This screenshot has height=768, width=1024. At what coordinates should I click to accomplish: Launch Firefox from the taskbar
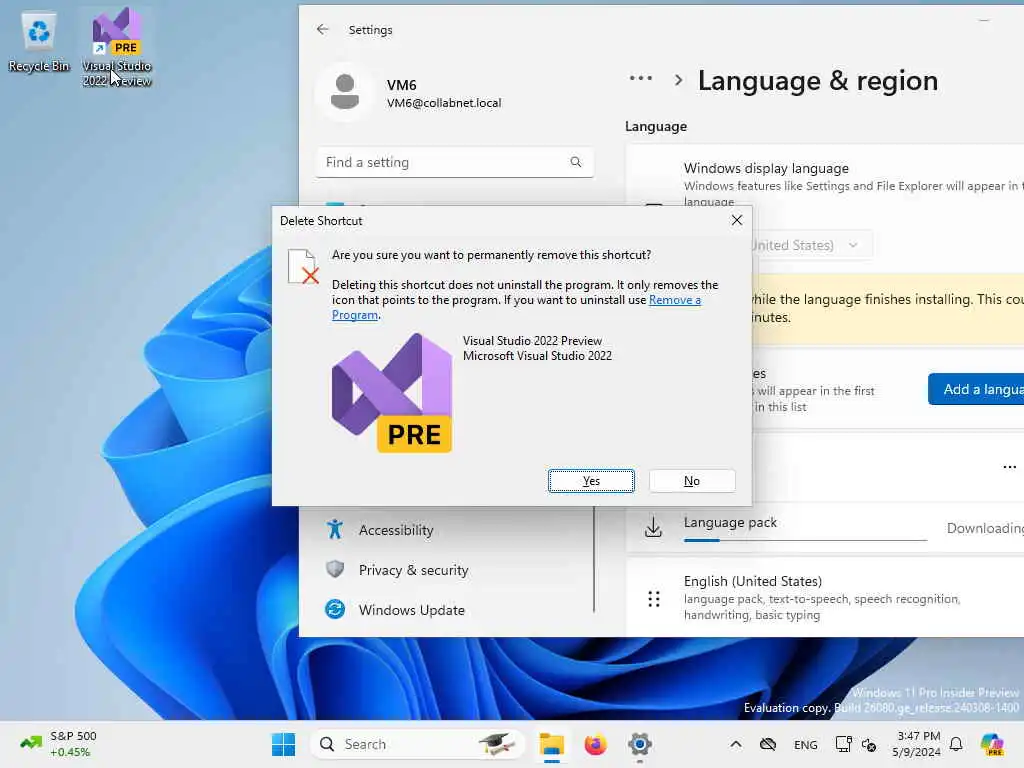point(596,744)
